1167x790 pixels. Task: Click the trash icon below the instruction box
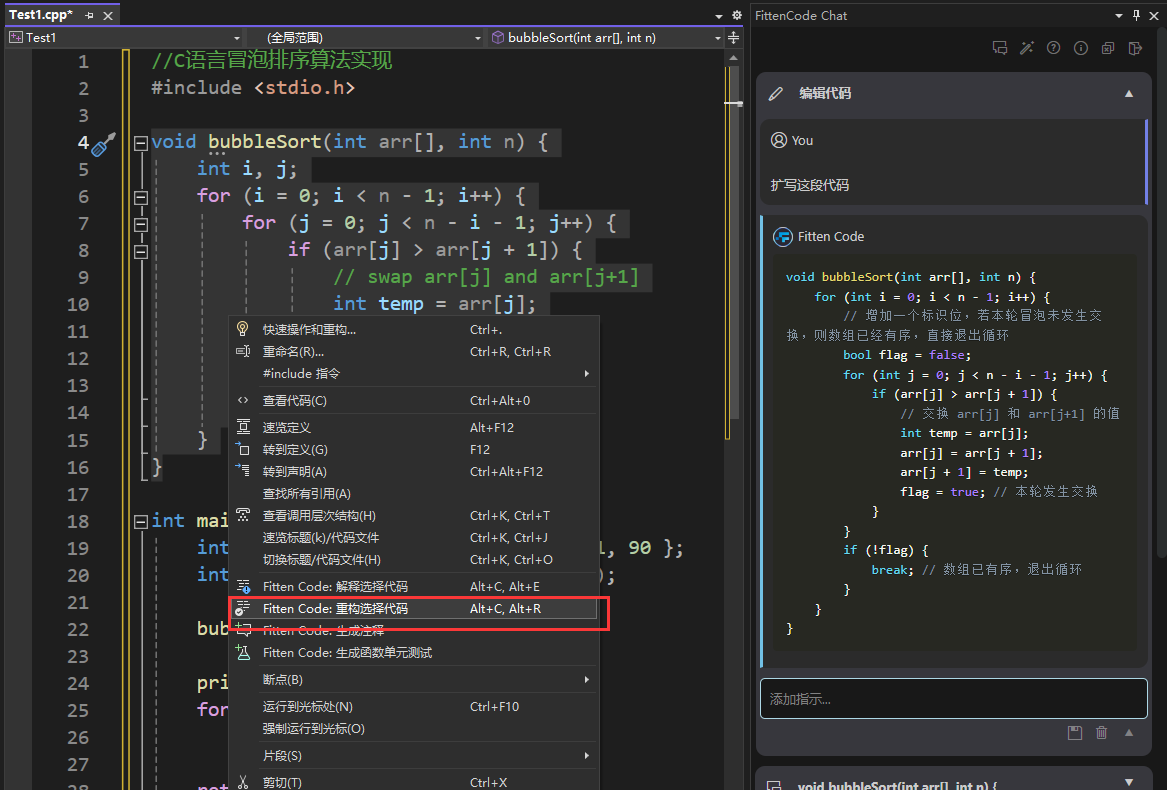tap(1102, 733)
